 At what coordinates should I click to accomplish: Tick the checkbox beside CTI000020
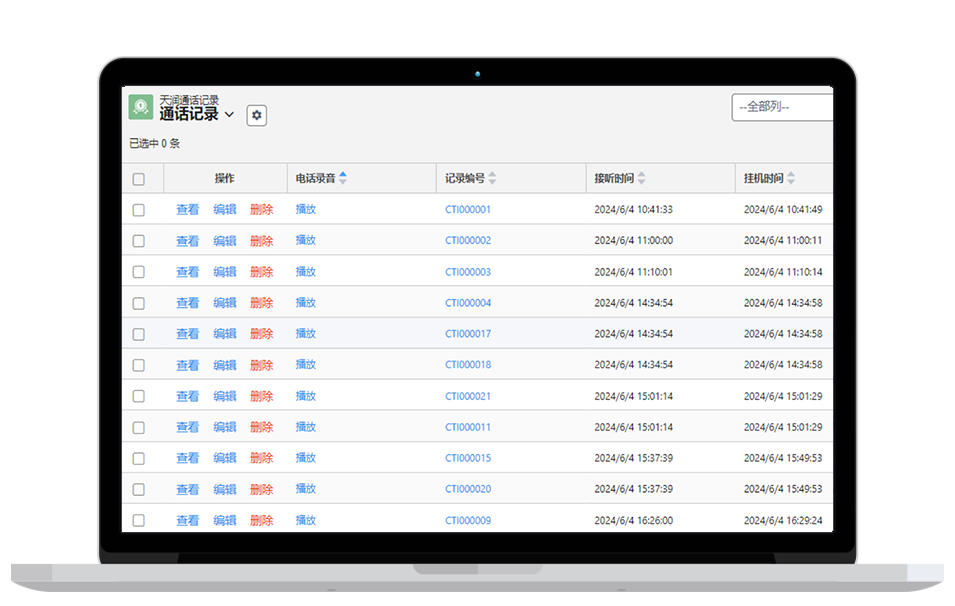pyautogui.click(x=139, y=490)
